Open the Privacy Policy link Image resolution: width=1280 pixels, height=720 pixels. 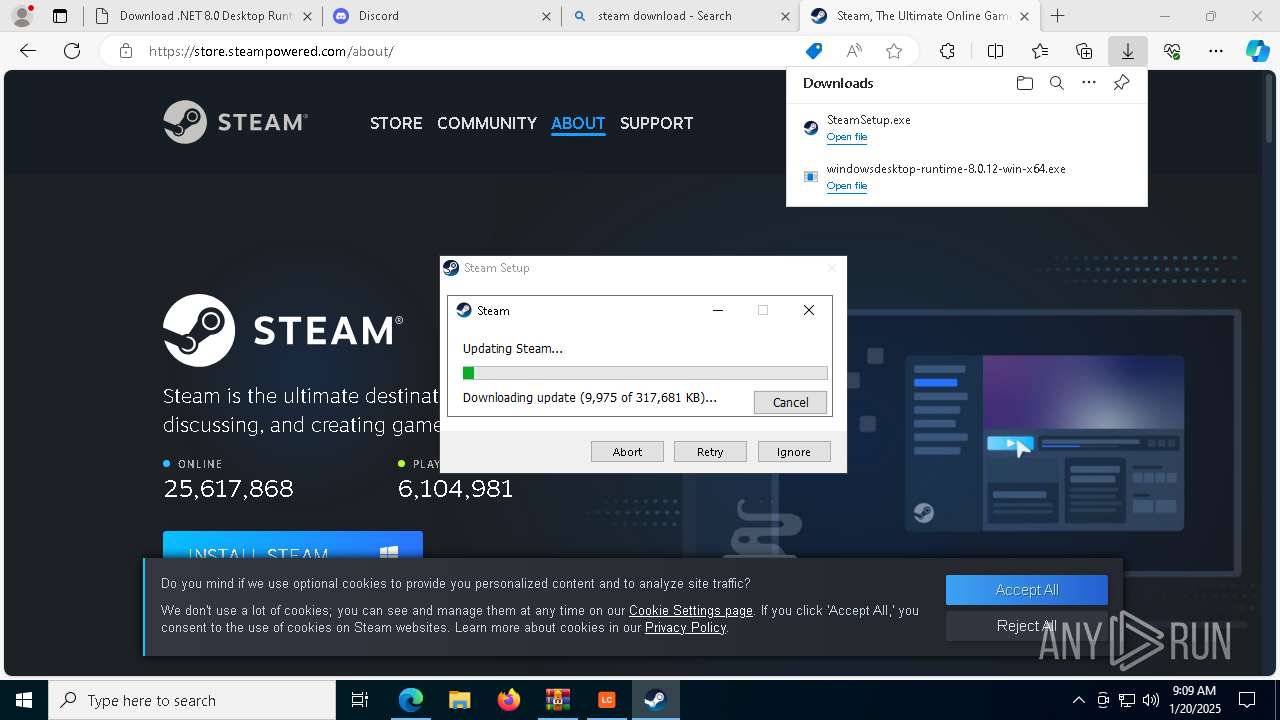click(x=685, y=627)
